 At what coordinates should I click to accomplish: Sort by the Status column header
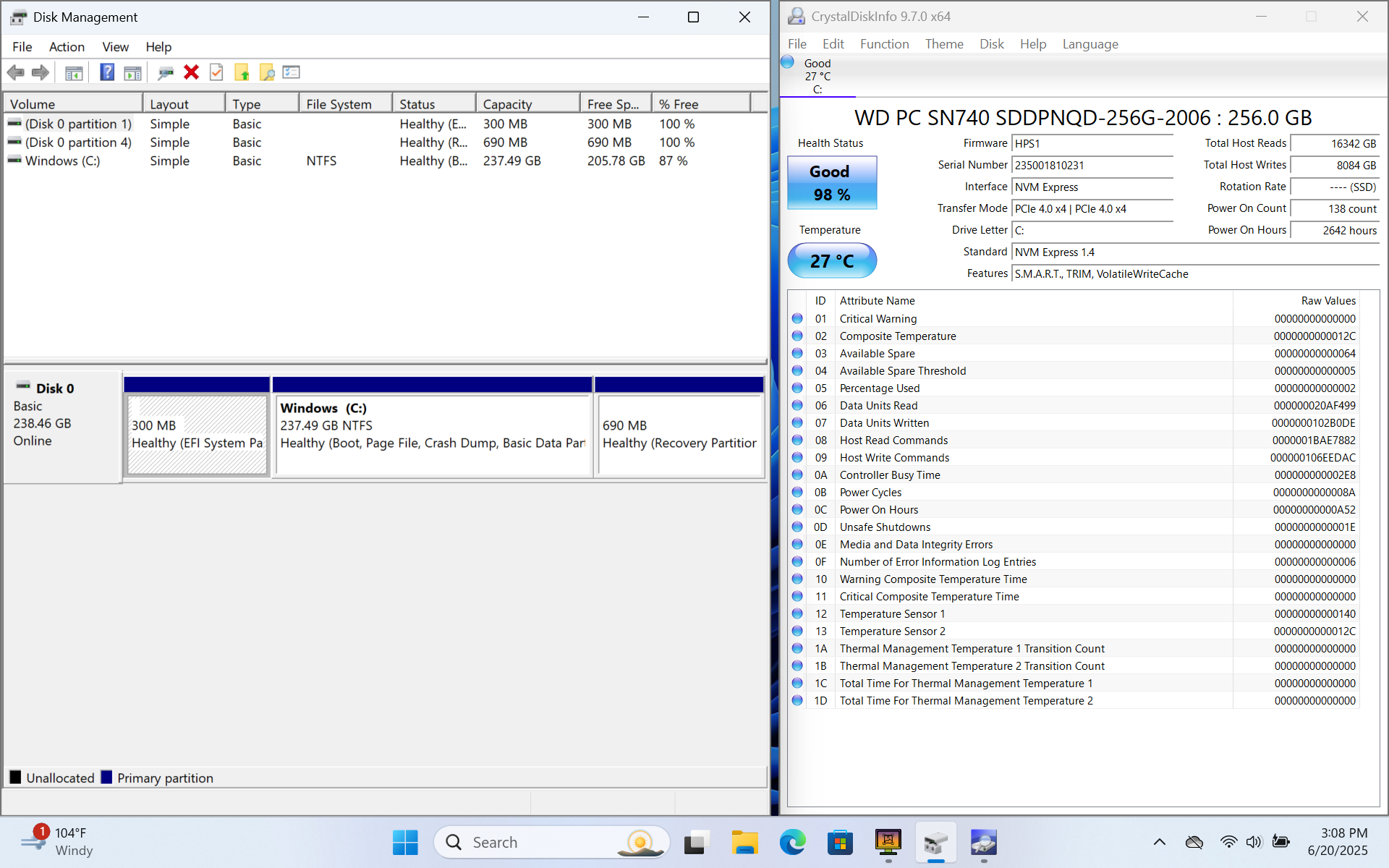coord(434,104)
